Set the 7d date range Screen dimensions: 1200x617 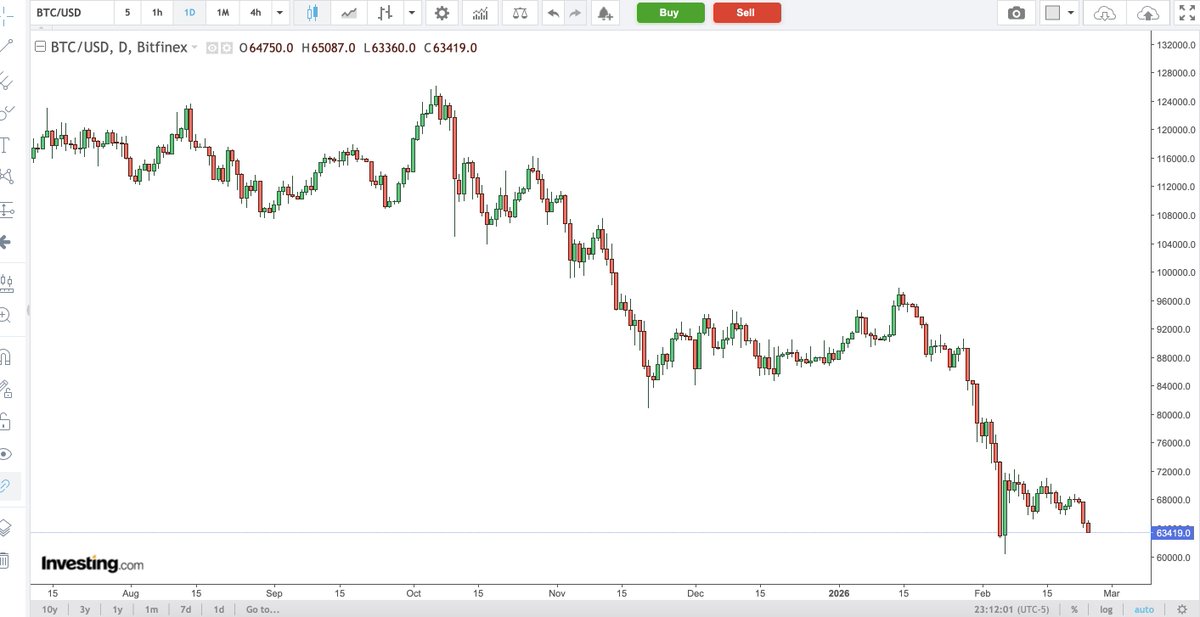[x=185, y=609]
